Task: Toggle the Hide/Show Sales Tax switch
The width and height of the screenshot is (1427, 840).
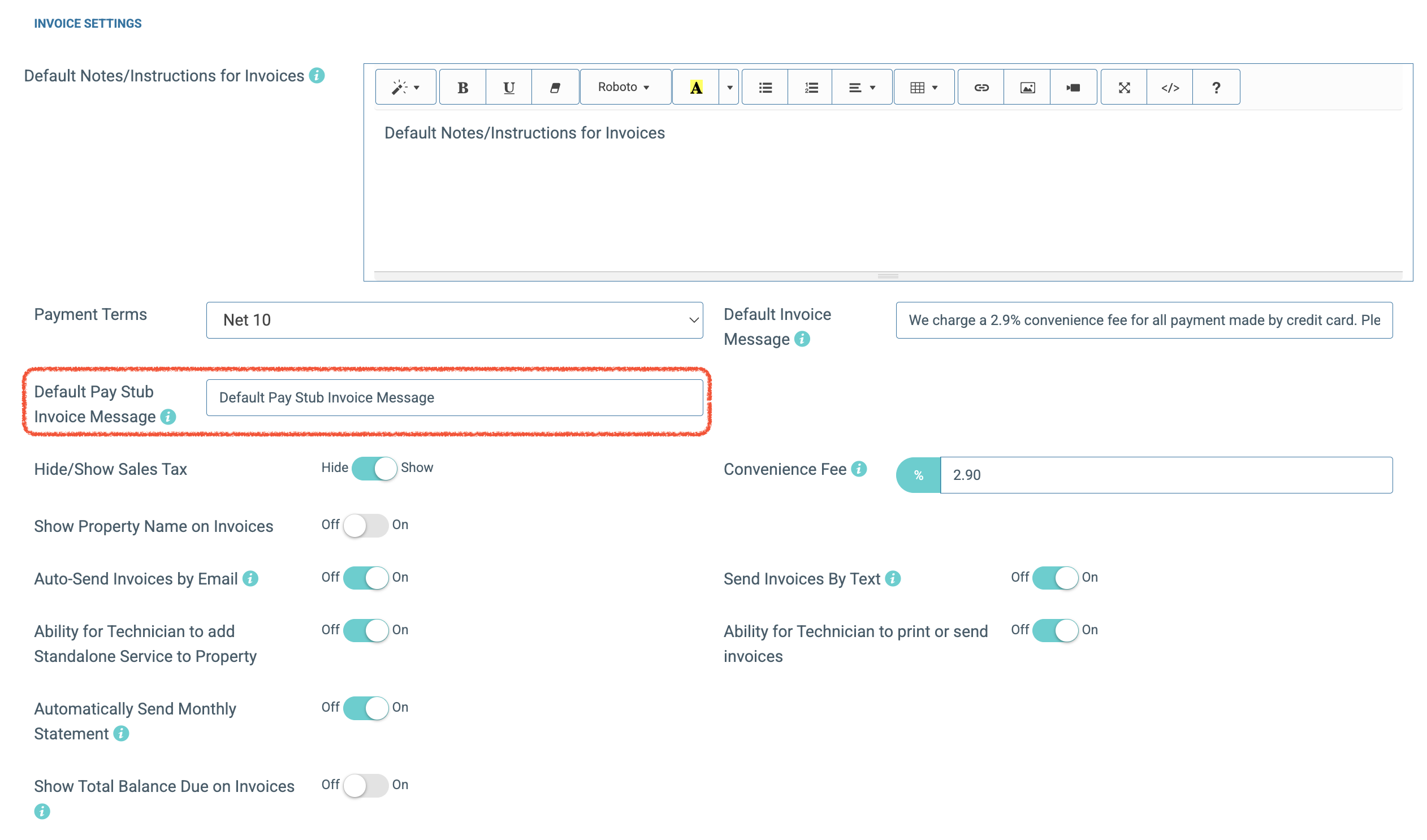Action: tap(374, 469)
